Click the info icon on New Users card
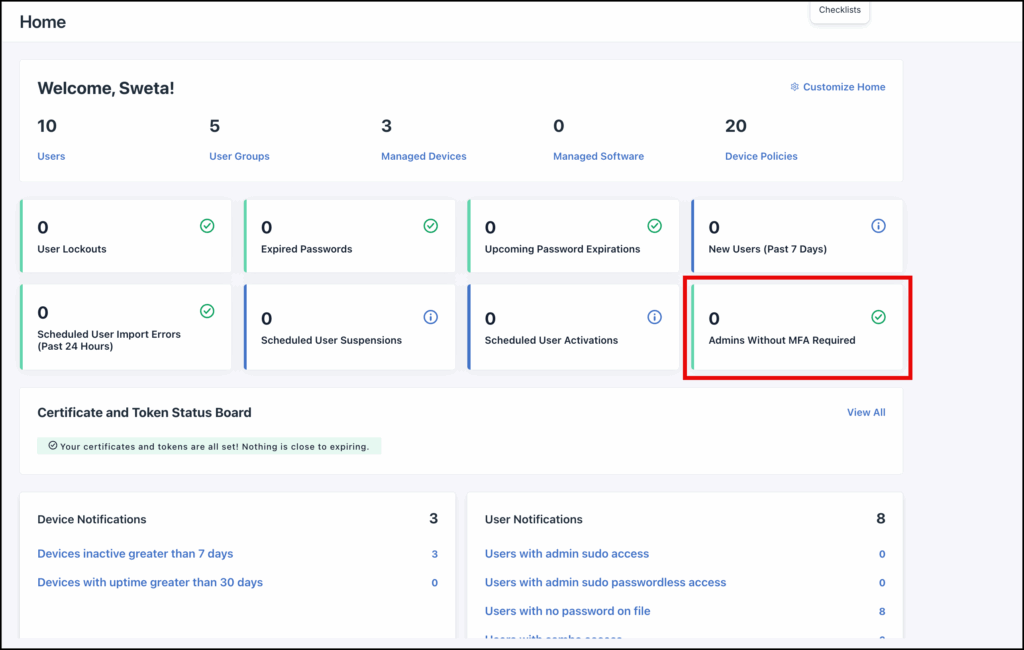 coord(878,226)
